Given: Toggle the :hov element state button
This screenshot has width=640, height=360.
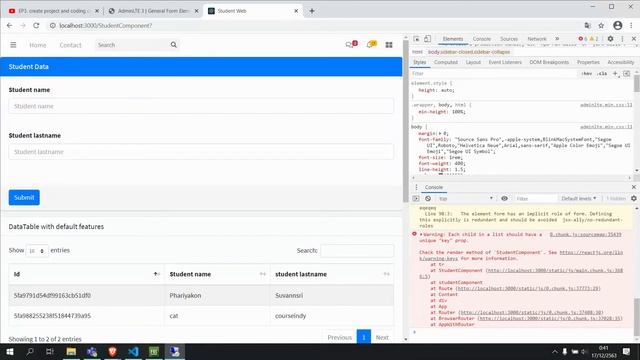Looking at the screenshot, I should coord(587,73).
